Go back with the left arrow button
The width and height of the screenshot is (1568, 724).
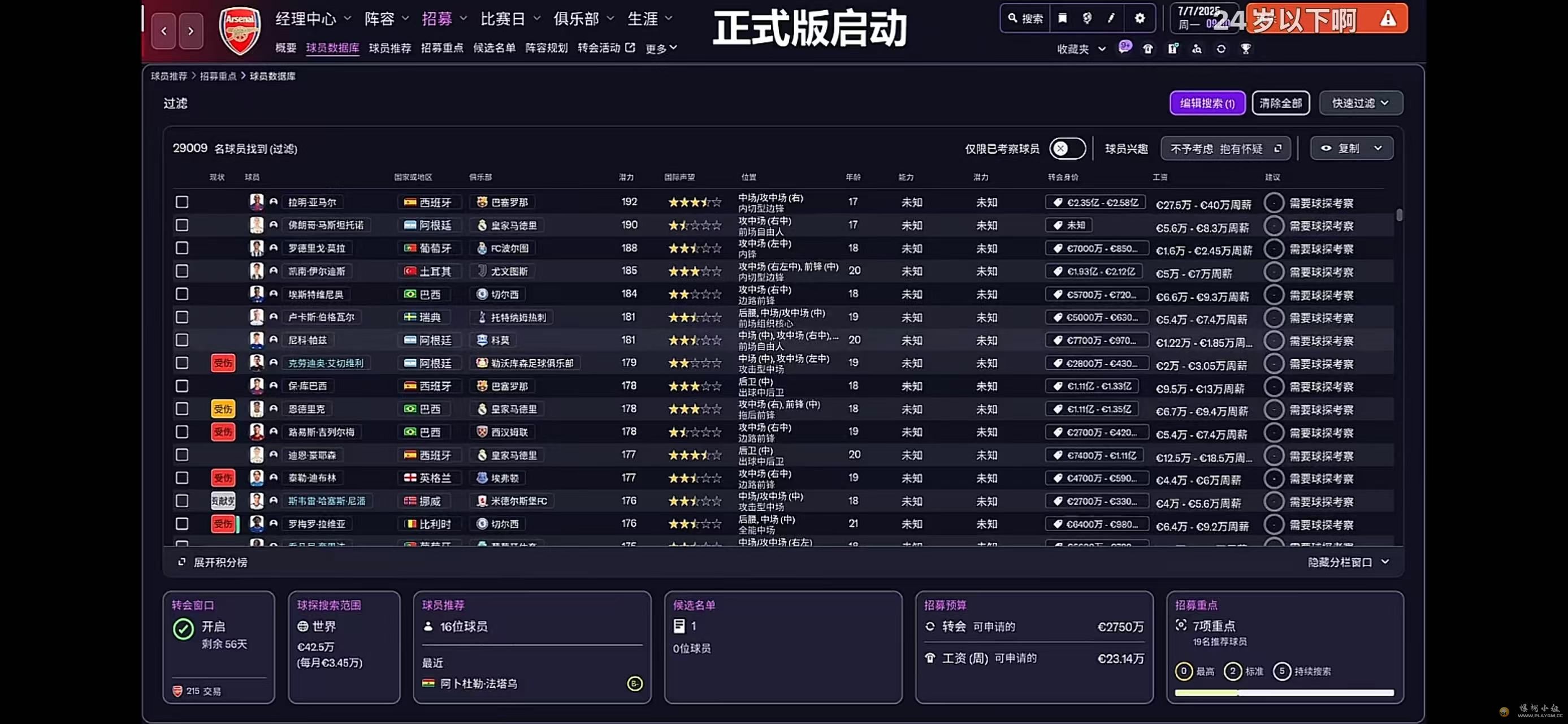(x=163, y=31)
